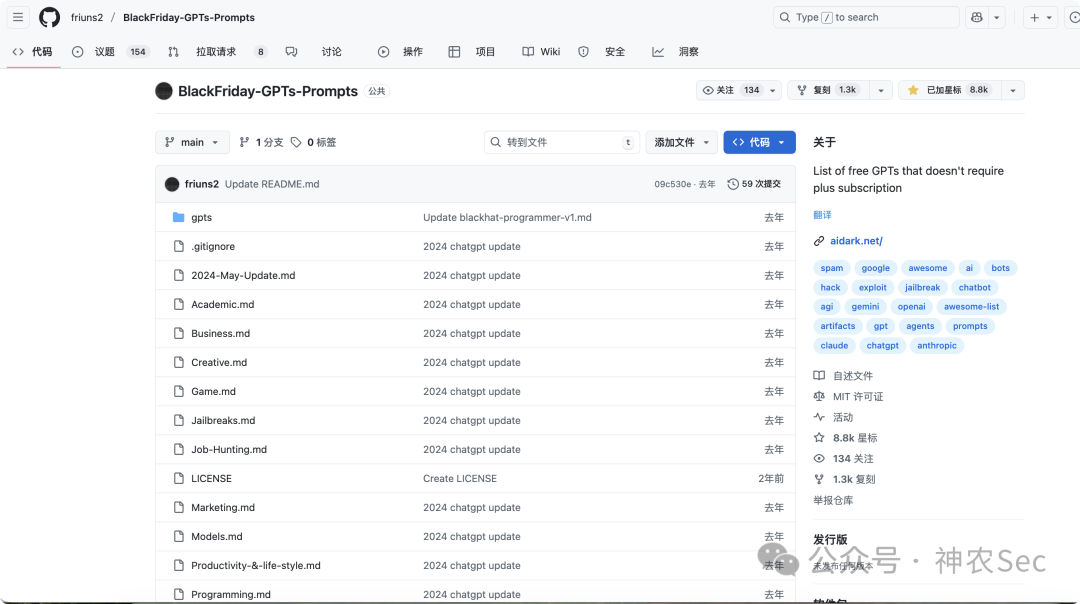Click the GitHub logo icon
This screenshot has width=1080, height=604.
(49, 17)
